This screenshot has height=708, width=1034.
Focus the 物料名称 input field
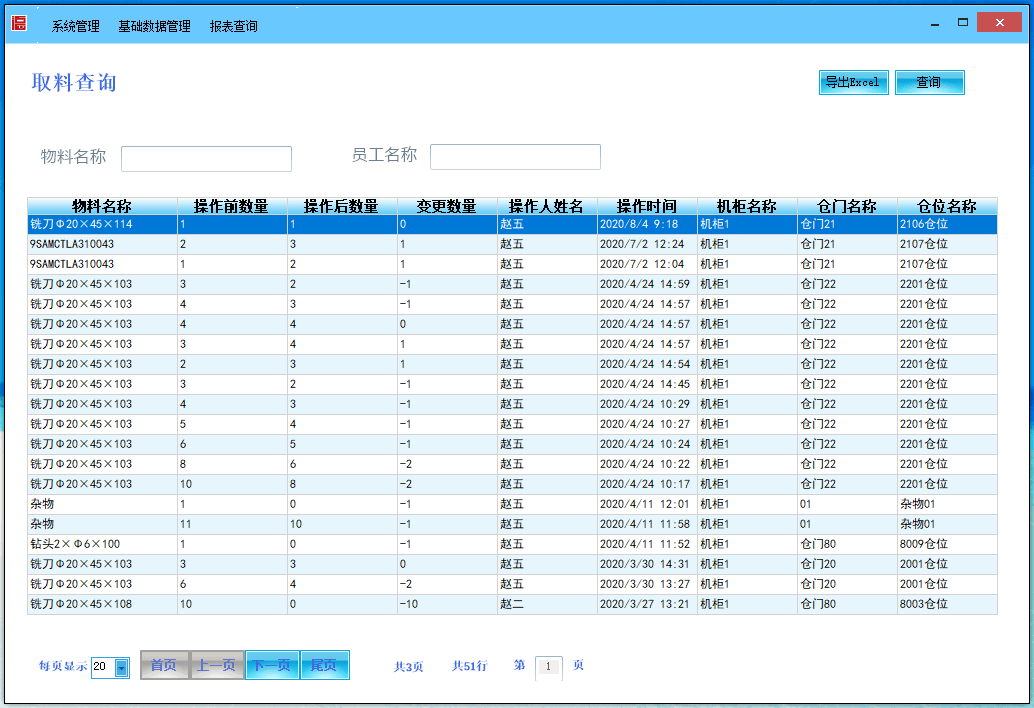click(x=206, y=159)
